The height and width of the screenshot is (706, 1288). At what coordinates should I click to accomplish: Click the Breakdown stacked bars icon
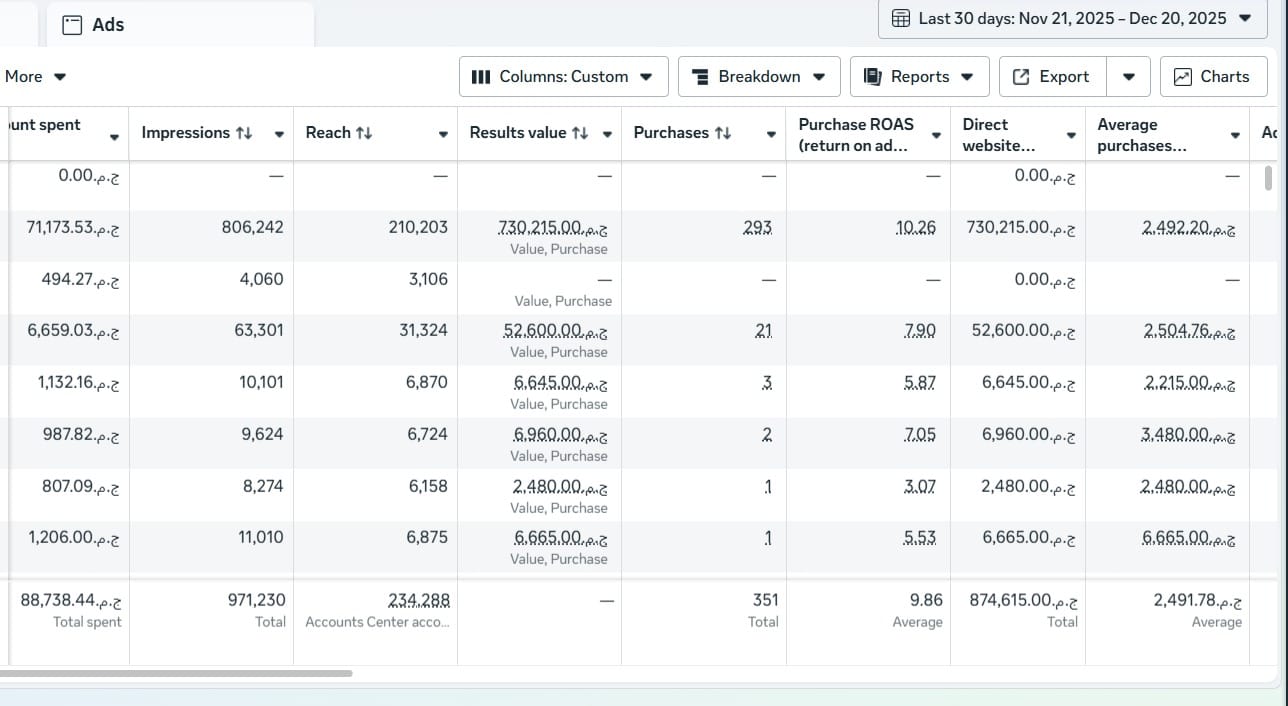tap(700, 77)
